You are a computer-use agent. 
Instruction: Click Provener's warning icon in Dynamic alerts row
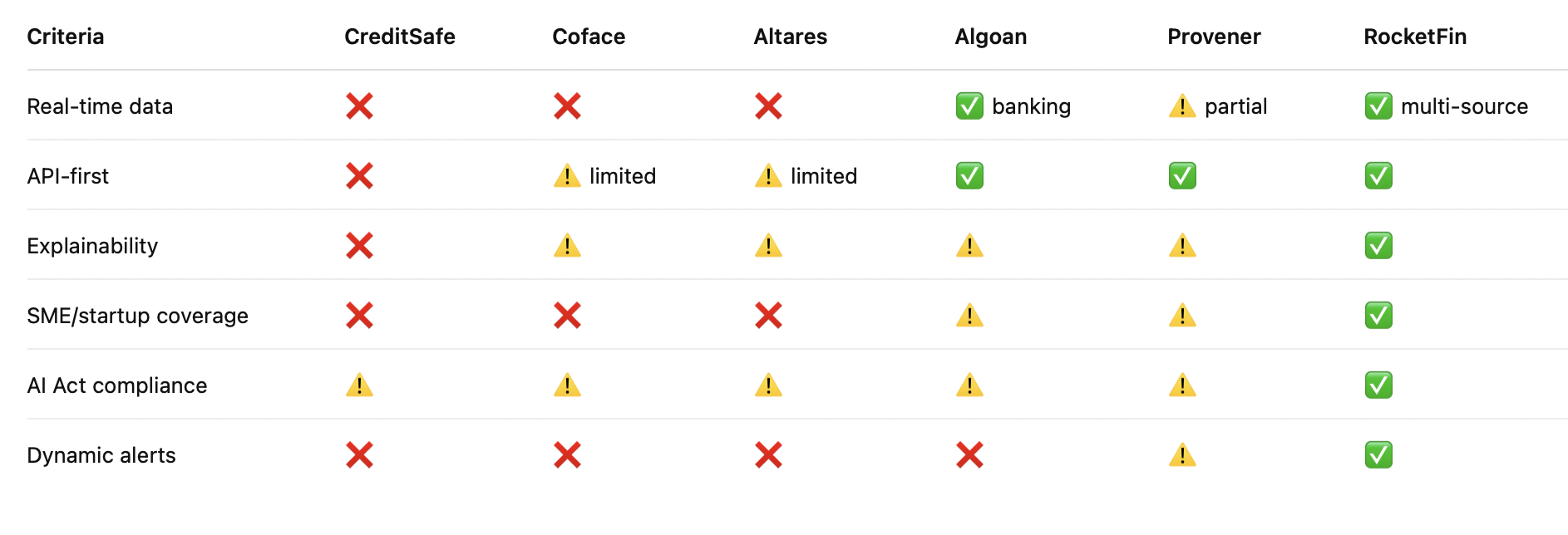(x=1182, y=455)
